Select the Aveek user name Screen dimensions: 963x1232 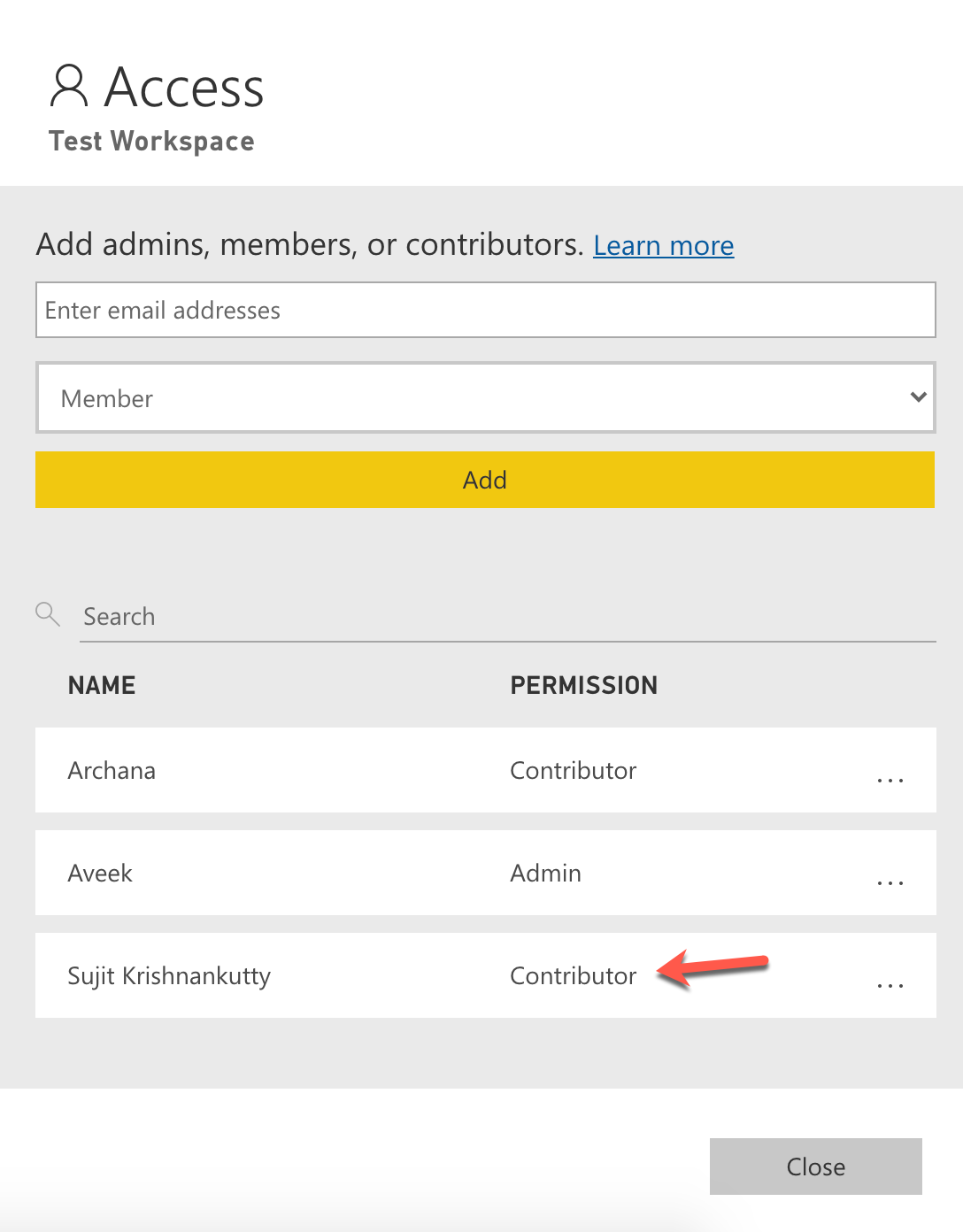[100, 874]
